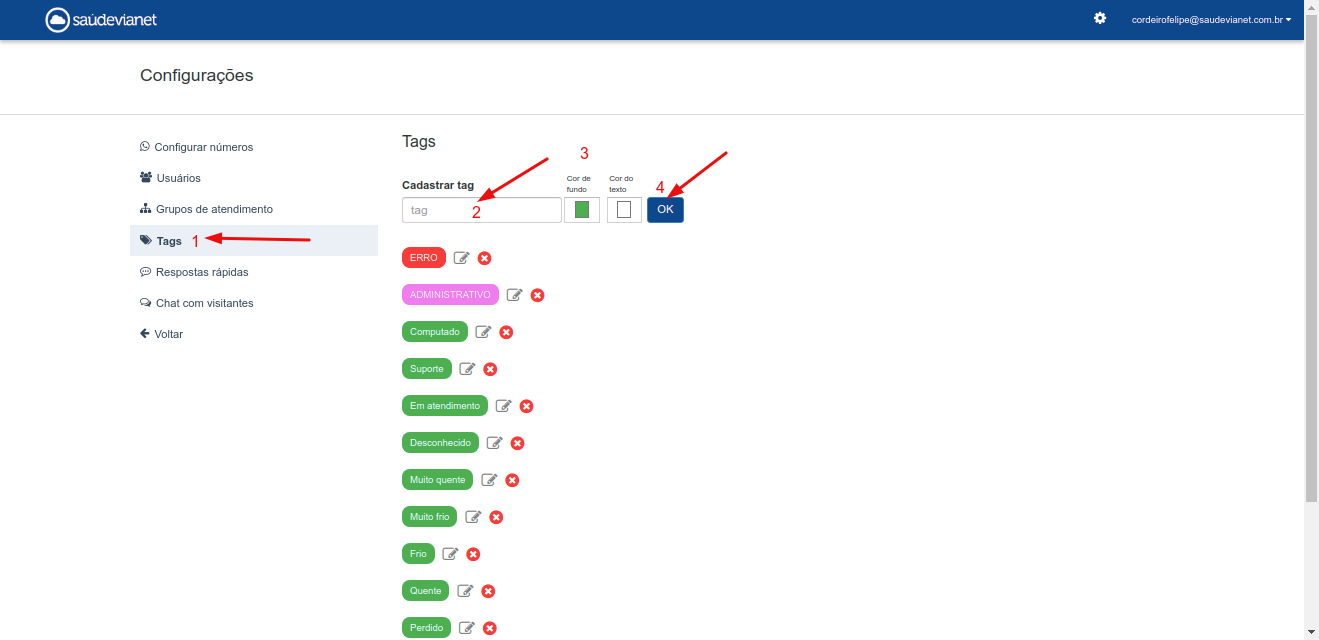
Task: Focus the tag name input field
Action: (482, 210)
